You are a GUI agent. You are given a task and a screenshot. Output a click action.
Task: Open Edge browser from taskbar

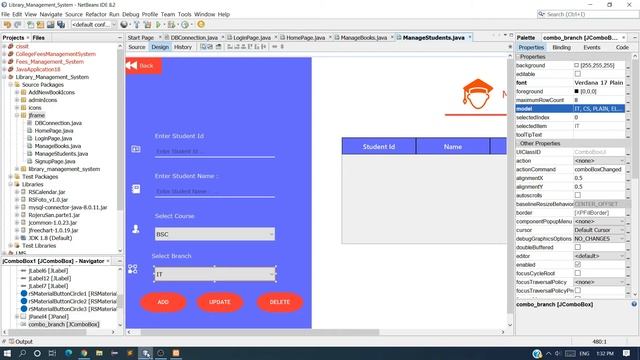click(68, 353)
